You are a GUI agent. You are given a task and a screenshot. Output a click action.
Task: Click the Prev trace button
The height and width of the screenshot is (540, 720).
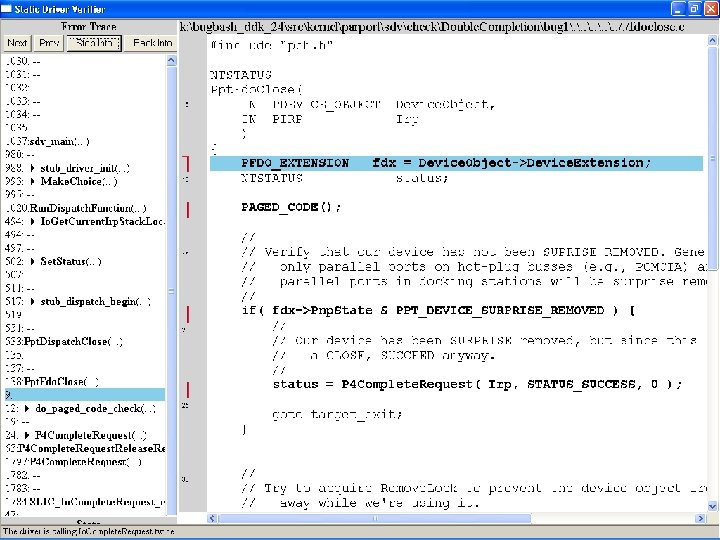point(49,43)
